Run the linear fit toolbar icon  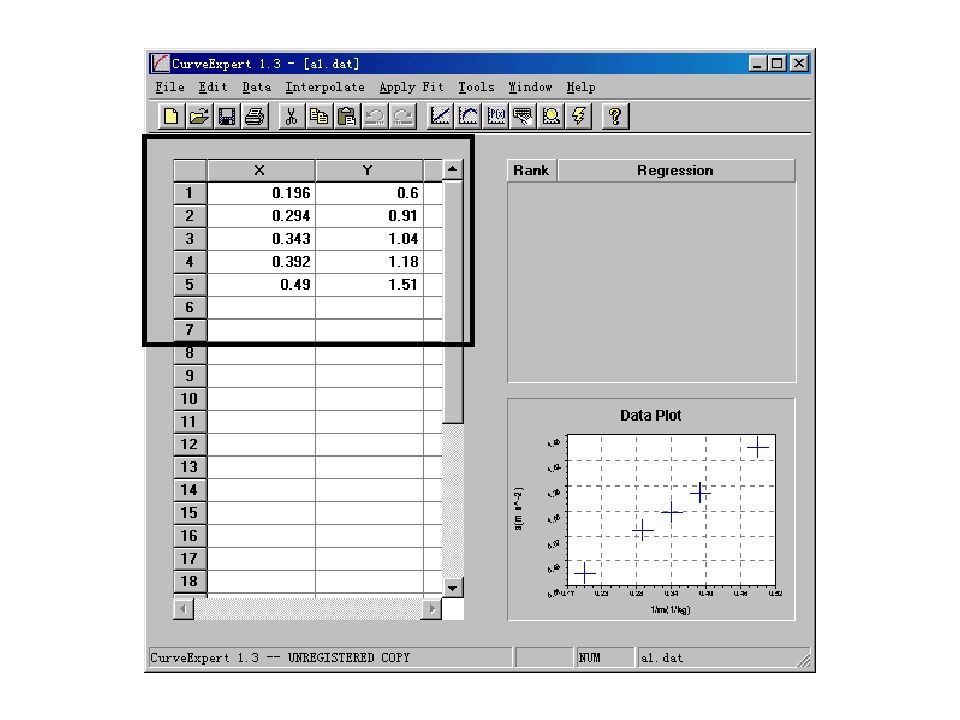[x=440, y=117]
